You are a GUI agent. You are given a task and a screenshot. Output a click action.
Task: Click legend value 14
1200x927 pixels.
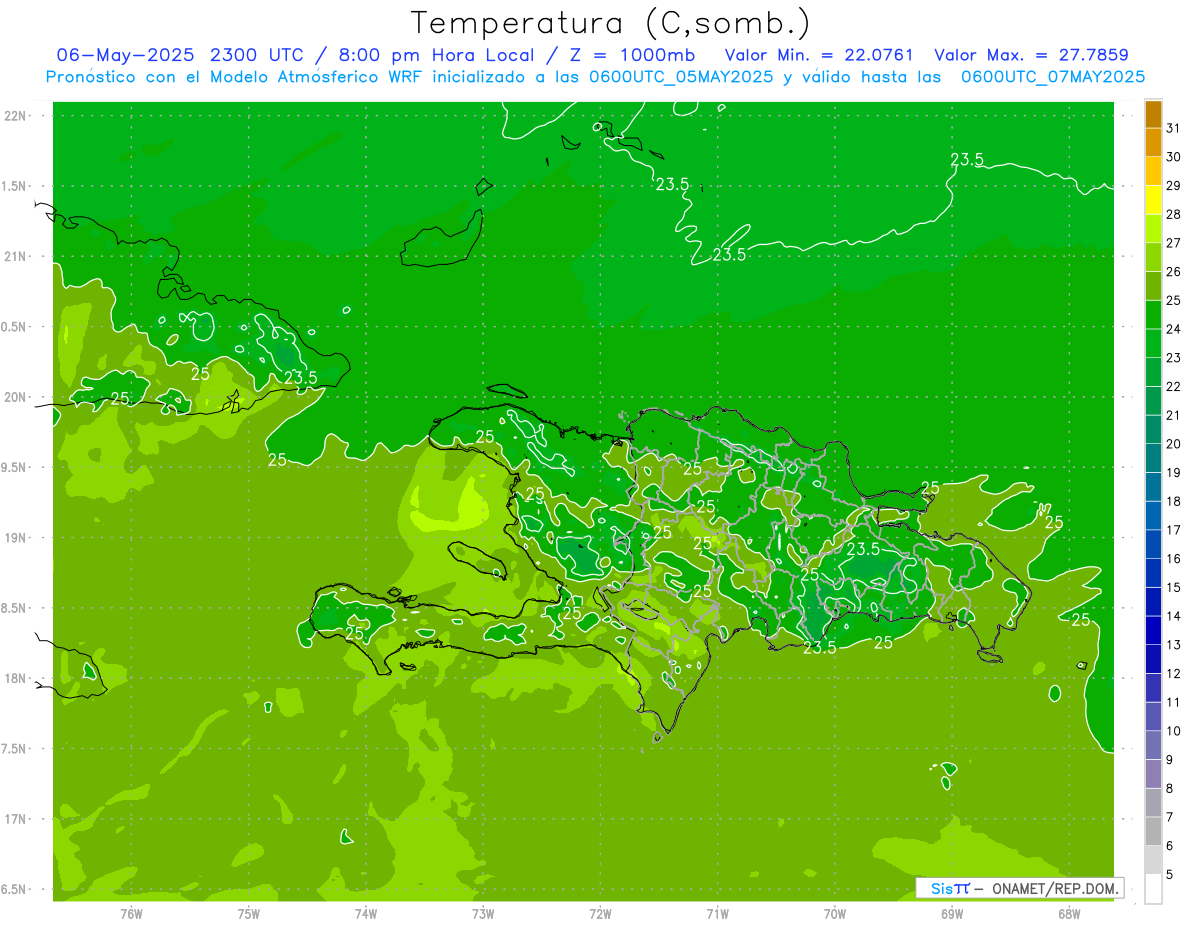pos(1174,616)
